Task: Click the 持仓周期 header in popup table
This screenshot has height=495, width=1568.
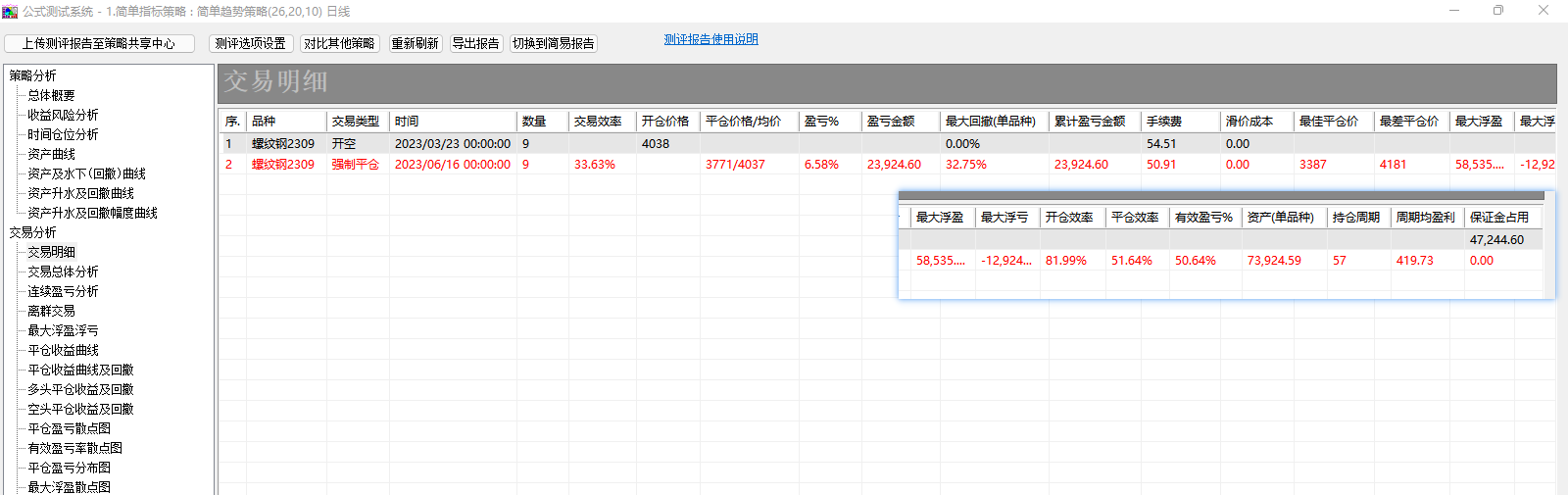Action: click(x=1356, y=218)
